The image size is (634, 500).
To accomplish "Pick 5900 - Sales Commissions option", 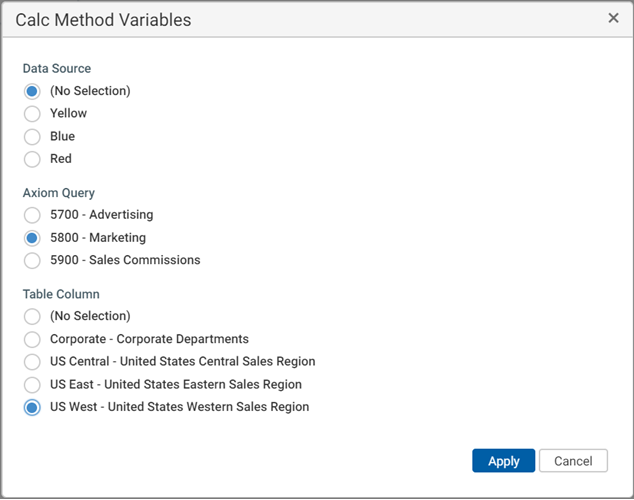I will coord(32,260).
